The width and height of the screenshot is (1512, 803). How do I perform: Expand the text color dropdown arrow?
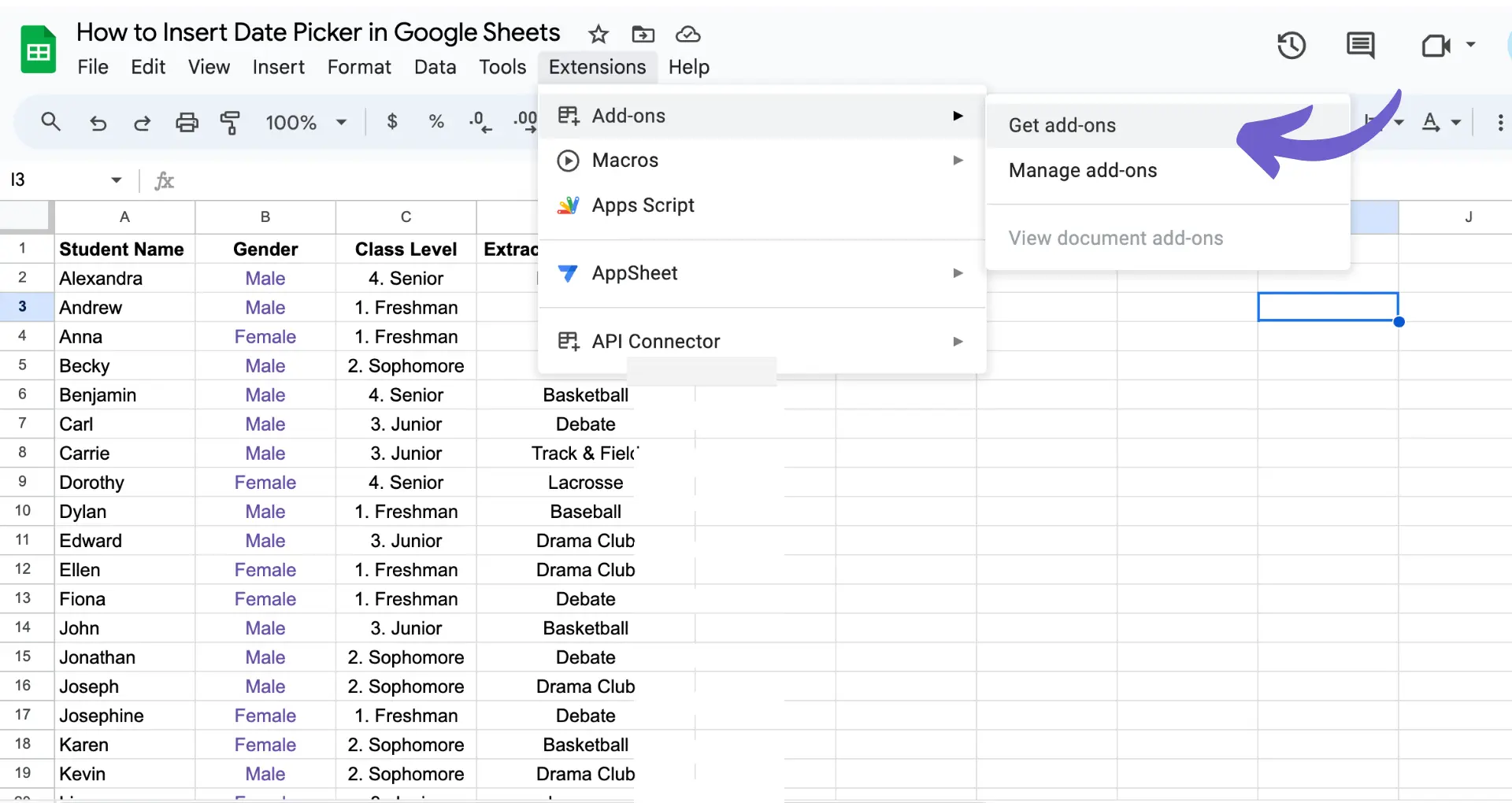[1456, 123]
